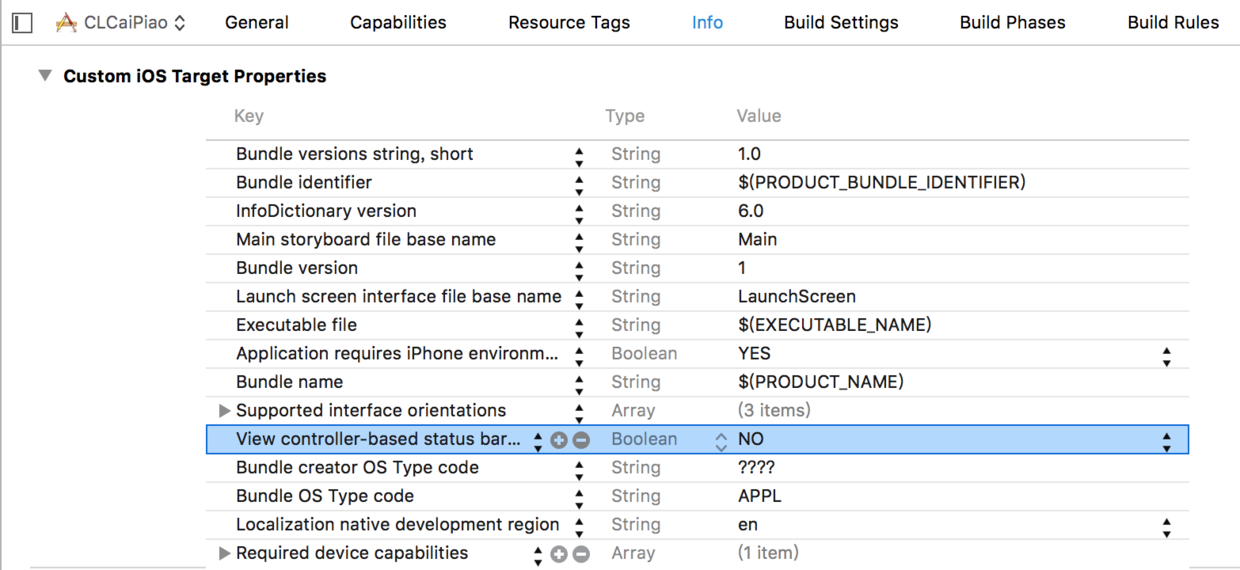
Task: Switch to the General tab
Action: click(x=257, y=22)
